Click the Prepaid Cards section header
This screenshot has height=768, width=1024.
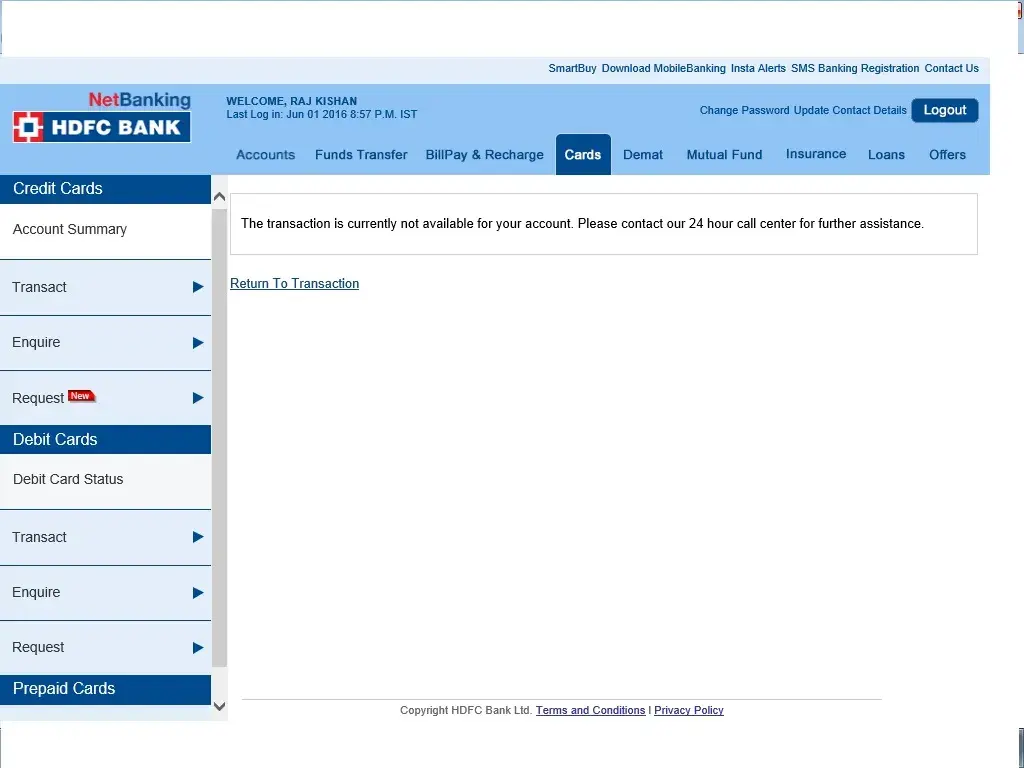[x=105, y=689]
